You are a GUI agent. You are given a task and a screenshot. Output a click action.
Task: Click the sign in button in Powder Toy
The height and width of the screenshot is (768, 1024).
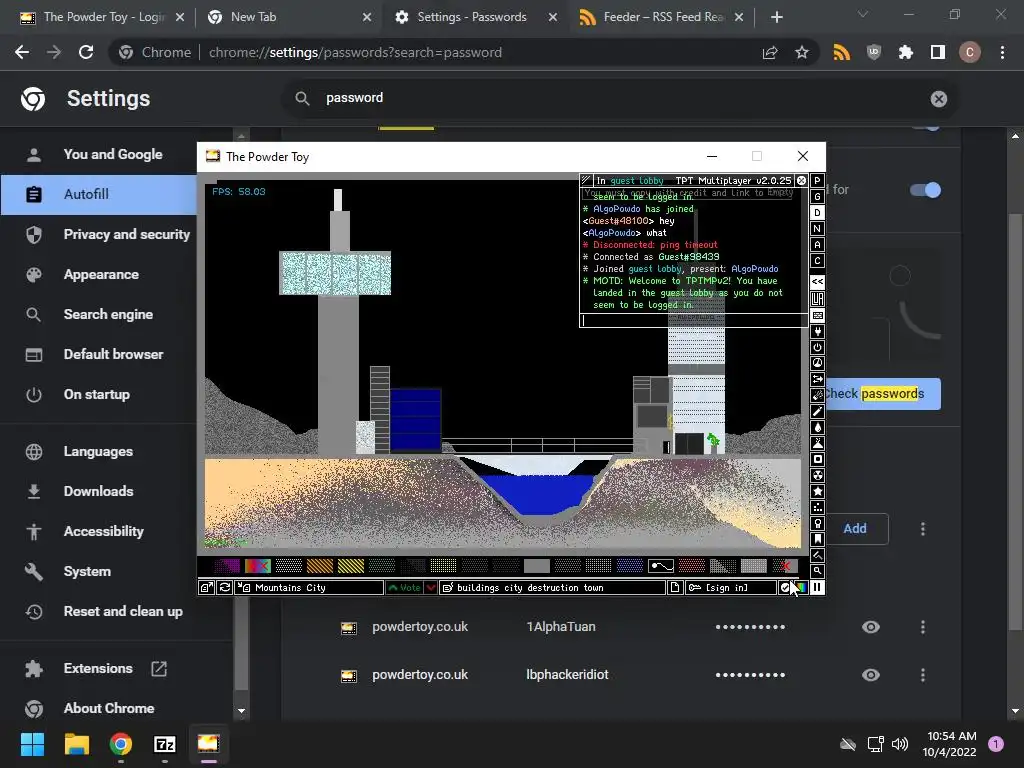coord(730,588)
